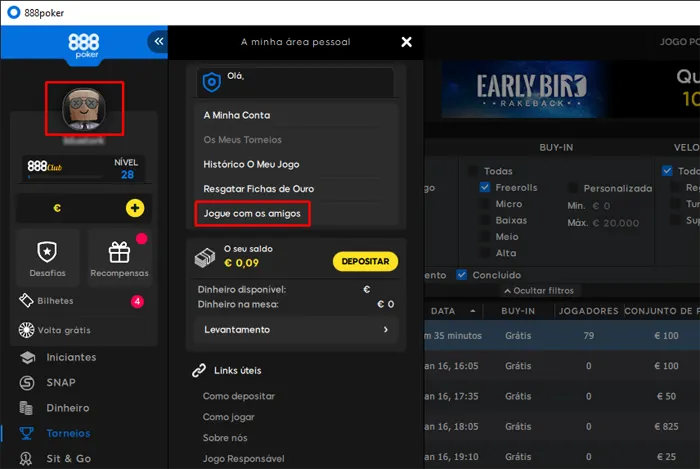The height and width of the screenshot is (469, 700).
Task: Open the 888 Club level panel
Action: click(83, 168)
